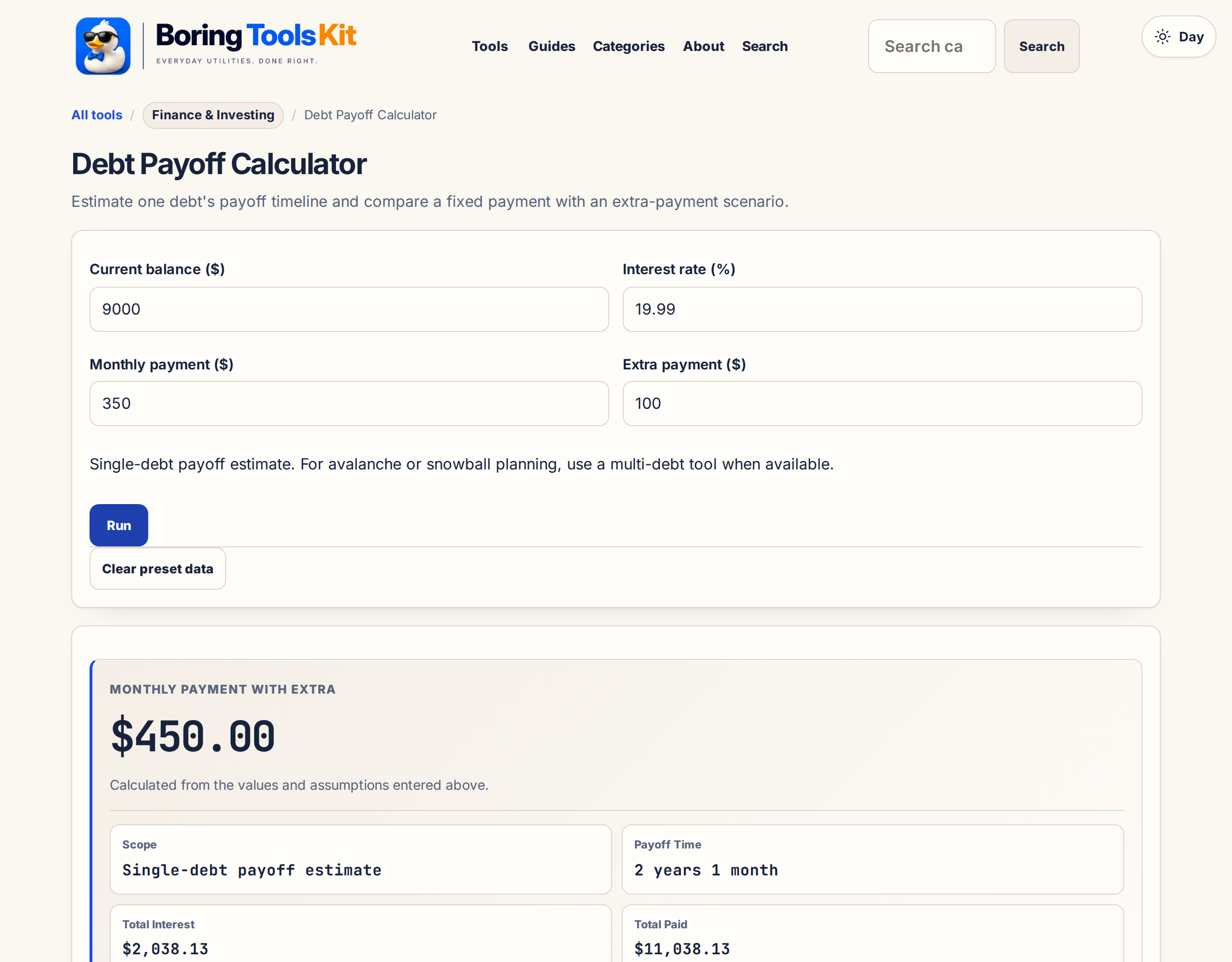This screenshot has height=962, width=1232.
Task: Focus the Search calculators input box
Action: click(x=931, y=46)
